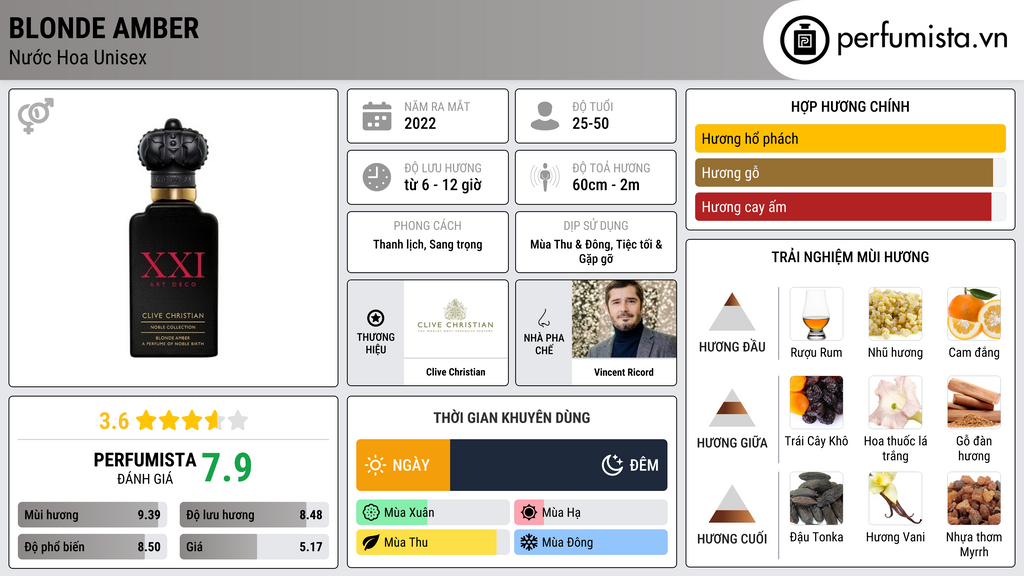Click the Hương hổ phách accord bar
This screenshot has height=576, width=1024.
pyautogui.click(x=850, y=138)
